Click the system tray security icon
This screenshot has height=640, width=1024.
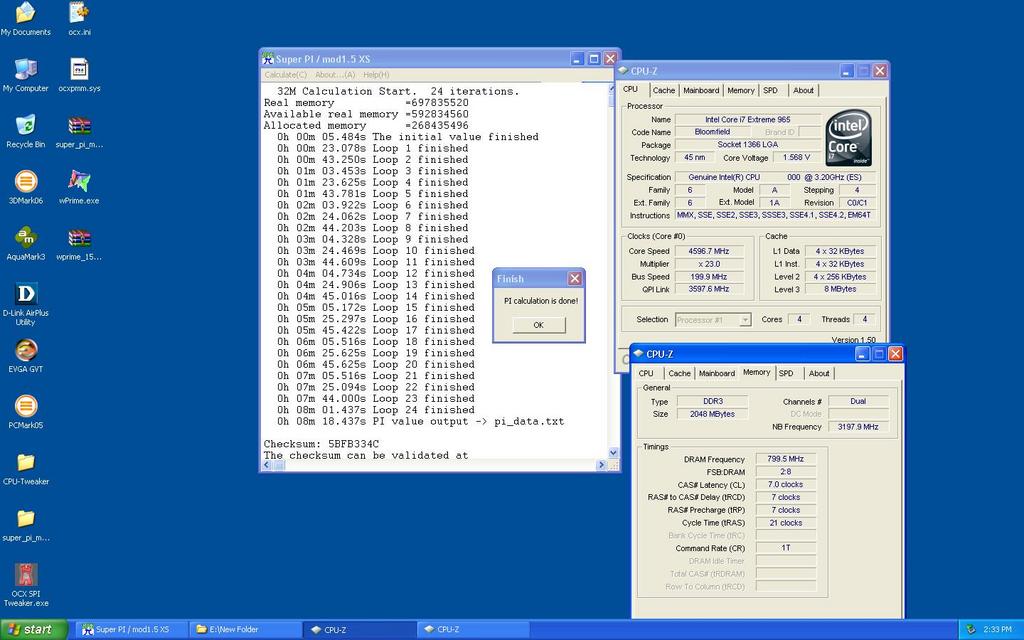pyautogui.click(x=970, y=630)
